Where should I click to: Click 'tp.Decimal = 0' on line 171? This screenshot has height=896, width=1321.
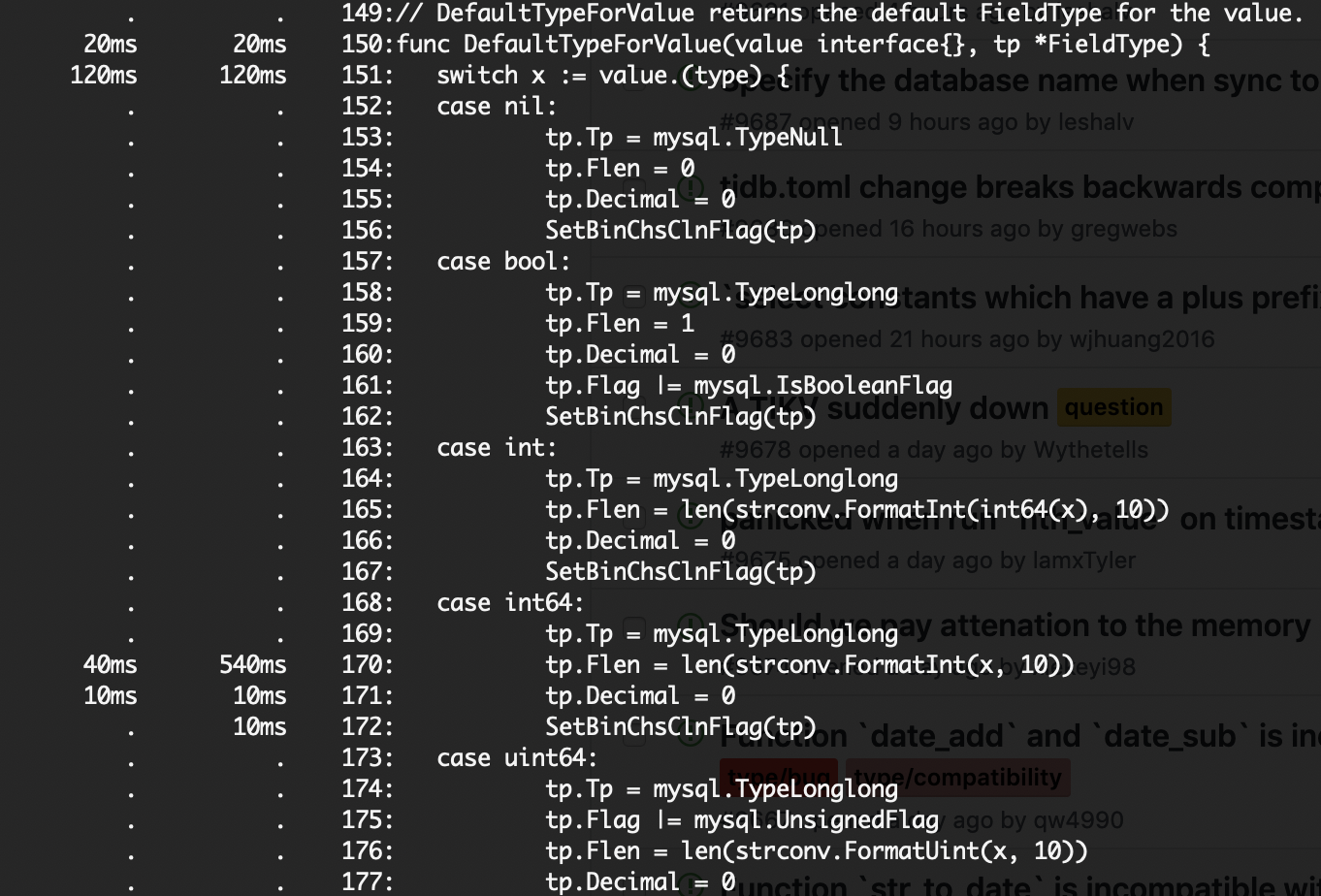[x=640, y=696]
